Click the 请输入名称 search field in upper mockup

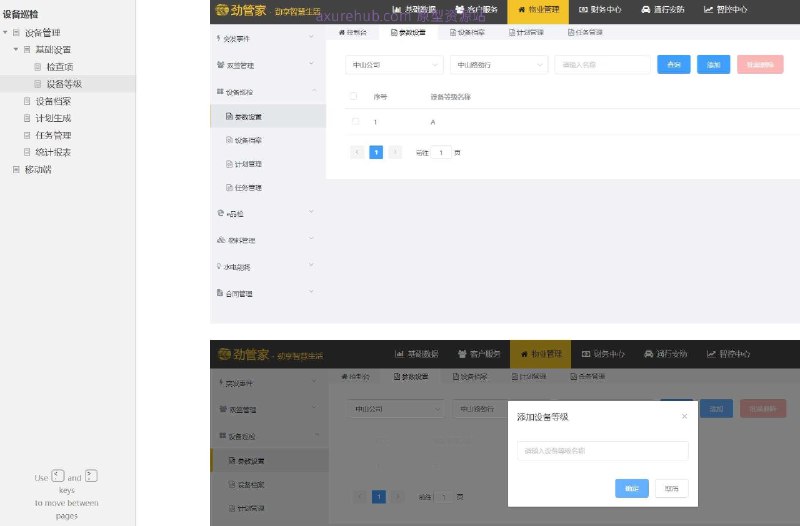[x=602, y=65]
